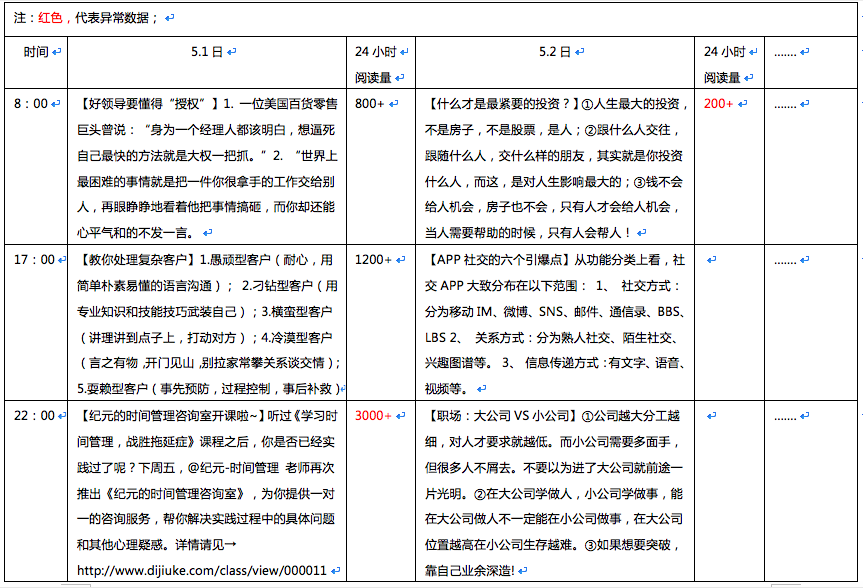This screenshot has width=863, height=588.
Task: Select the 8:00 time cell
Action: pyautogui.click(x=31, y=103)
